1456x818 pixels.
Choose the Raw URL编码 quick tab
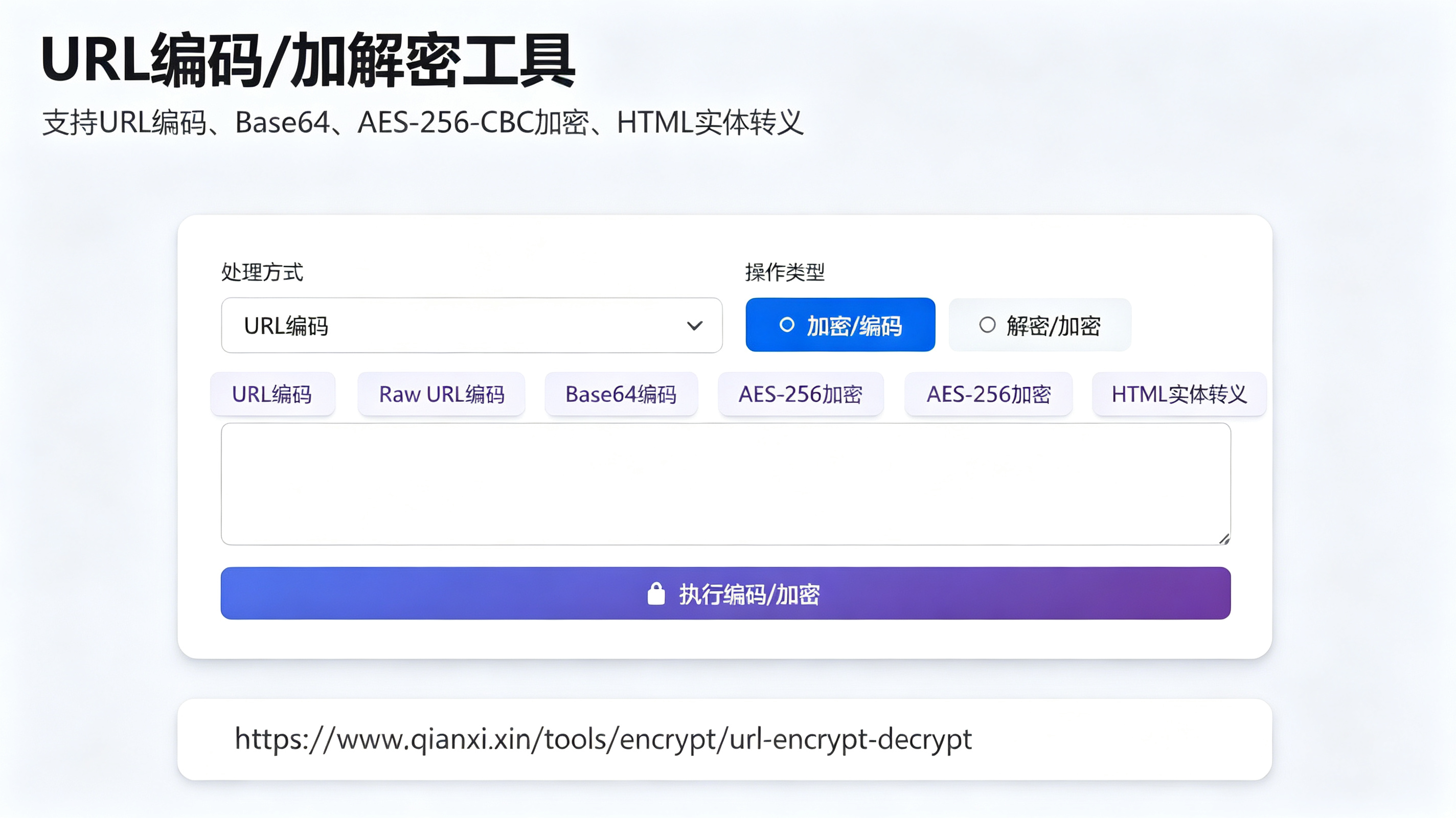(x=441, y=394)
